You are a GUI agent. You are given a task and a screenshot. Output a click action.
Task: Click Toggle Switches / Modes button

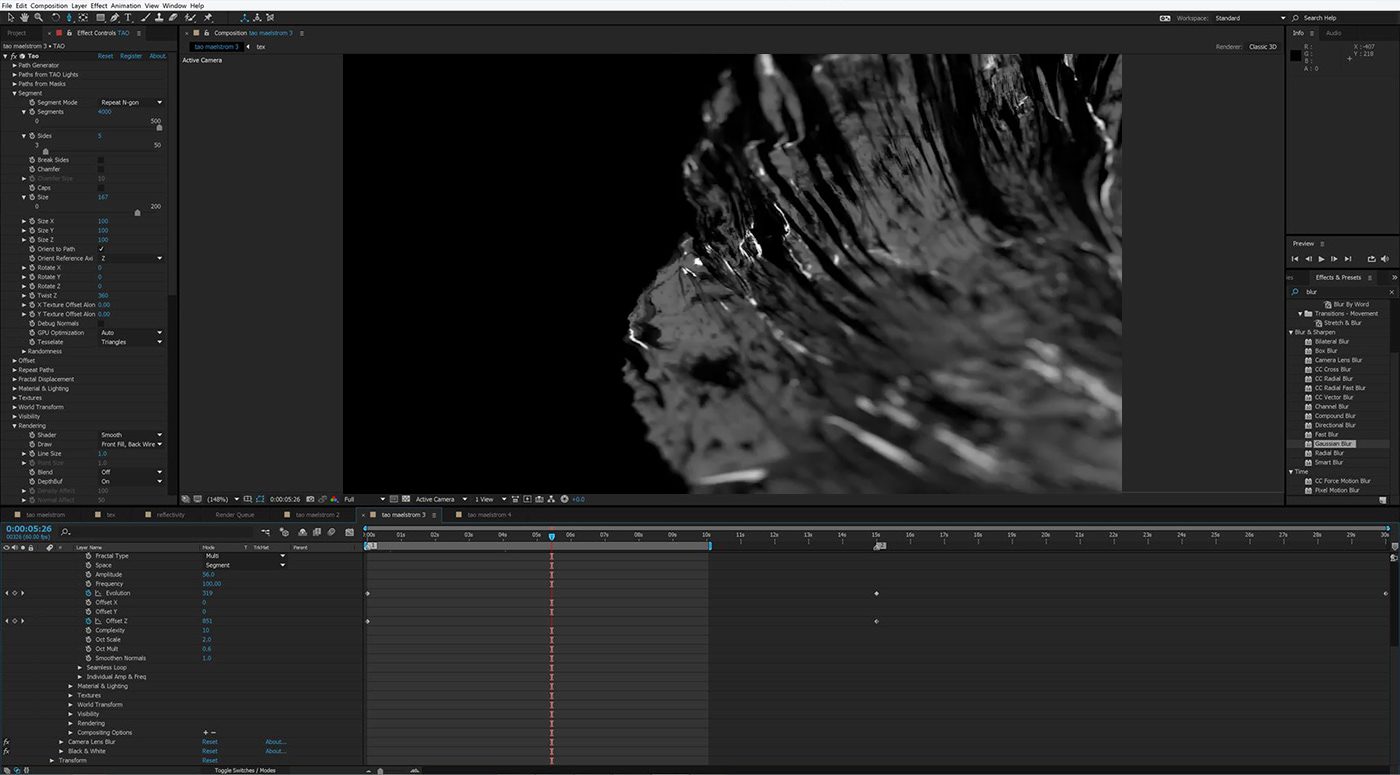[245, 770]
